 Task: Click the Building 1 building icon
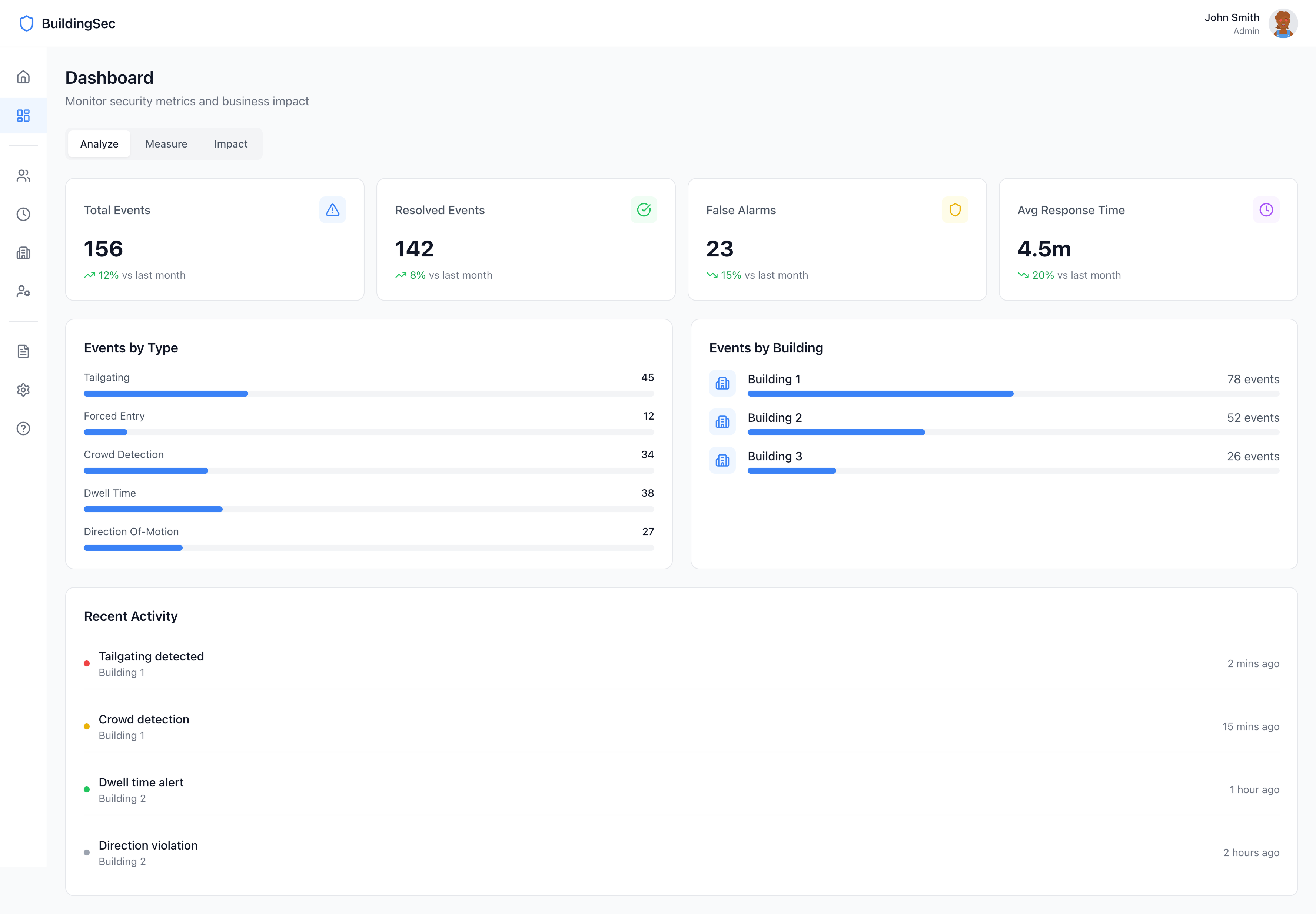coord(722,383)
